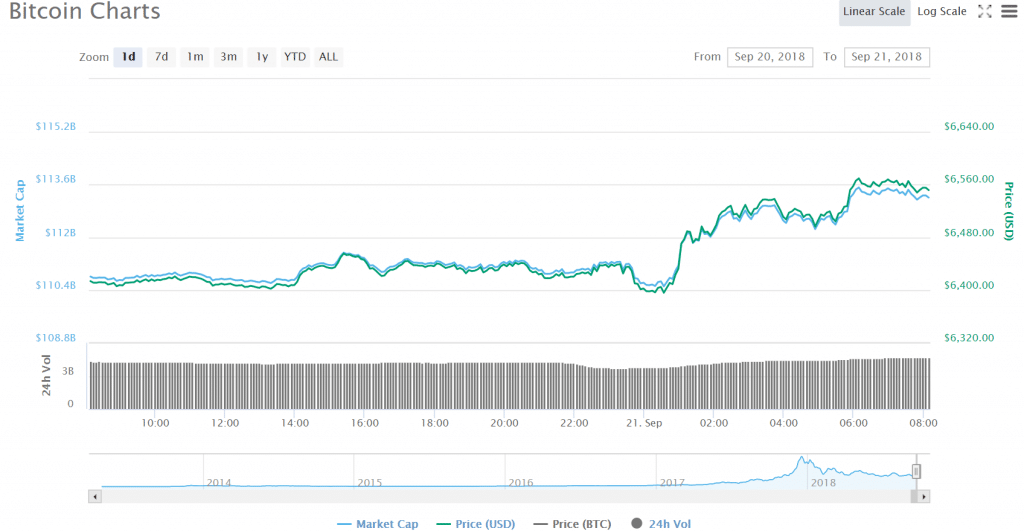The image size is (1024, 531).
Task: Switch to Linear Scale
Action: click(x=873, y=12)
